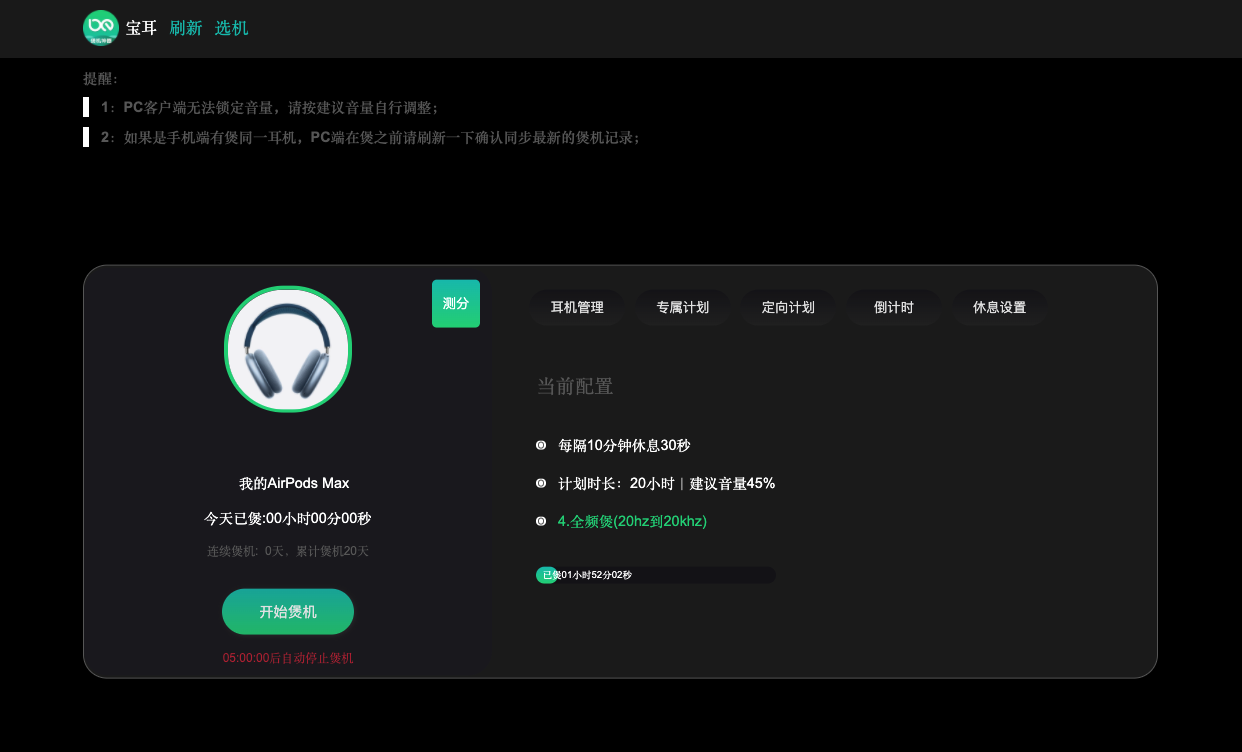Click reminder 1 about PC客户端无法锁定音量
Image resolution: width=1242 pixels, height=752 pixels.
tap(269, 107)
